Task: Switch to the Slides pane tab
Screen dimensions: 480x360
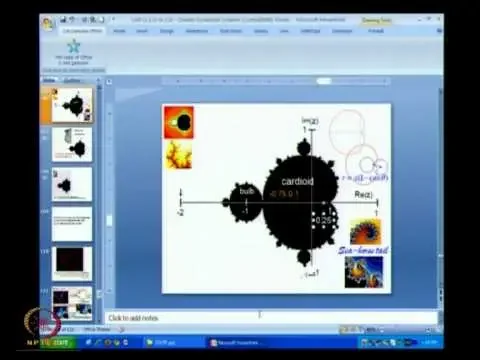Action: [x=49, y=80]
